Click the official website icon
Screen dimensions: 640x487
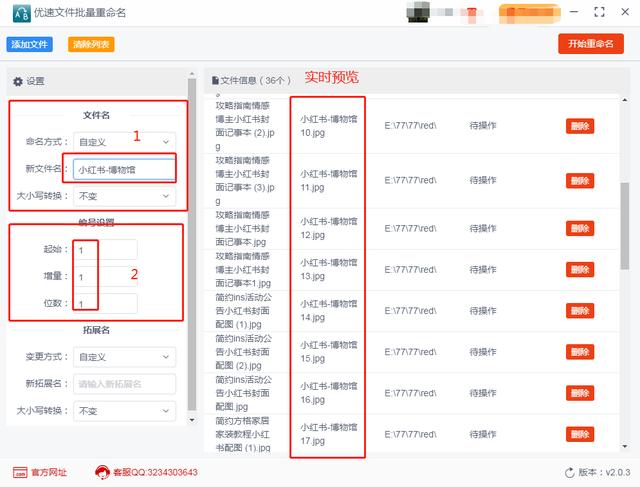(20, 473)
